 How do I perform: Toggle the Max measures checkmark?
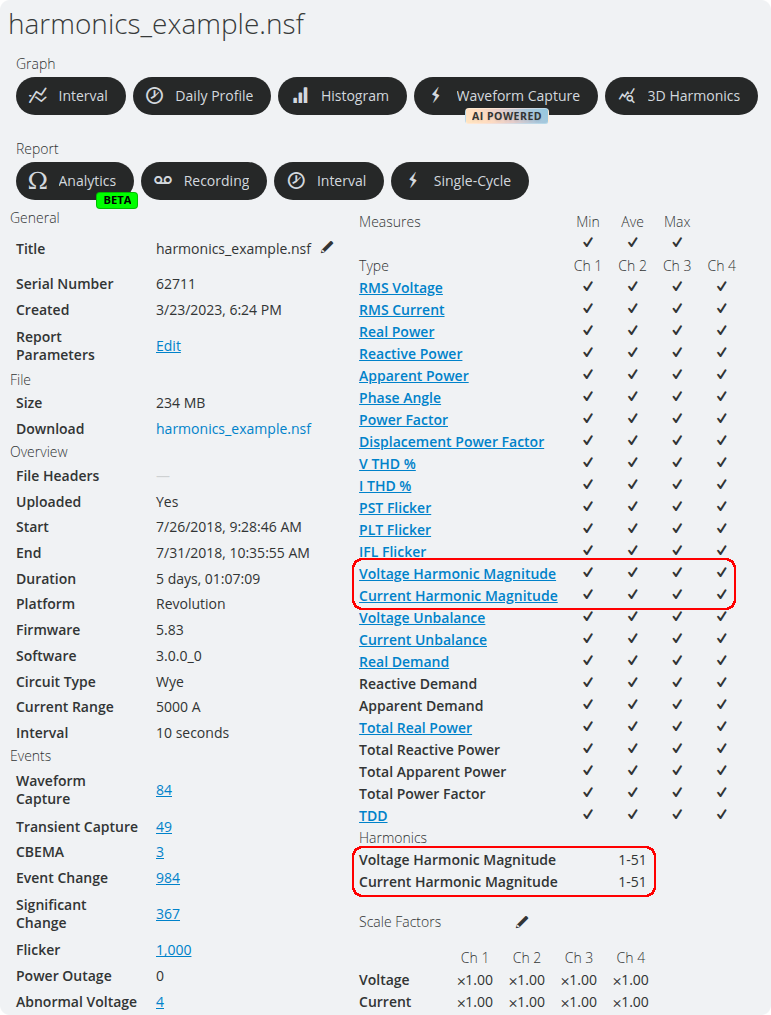[x=677, y=242]
